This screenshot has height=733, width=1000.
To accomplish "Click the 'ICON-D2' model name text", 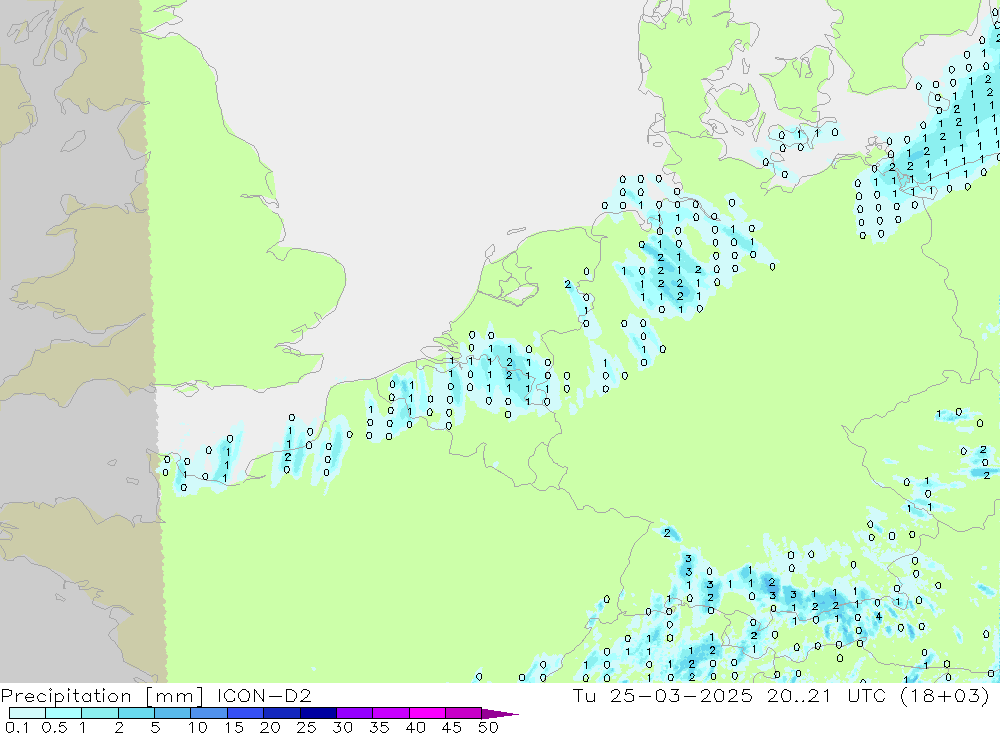I will tap(264, 695).
